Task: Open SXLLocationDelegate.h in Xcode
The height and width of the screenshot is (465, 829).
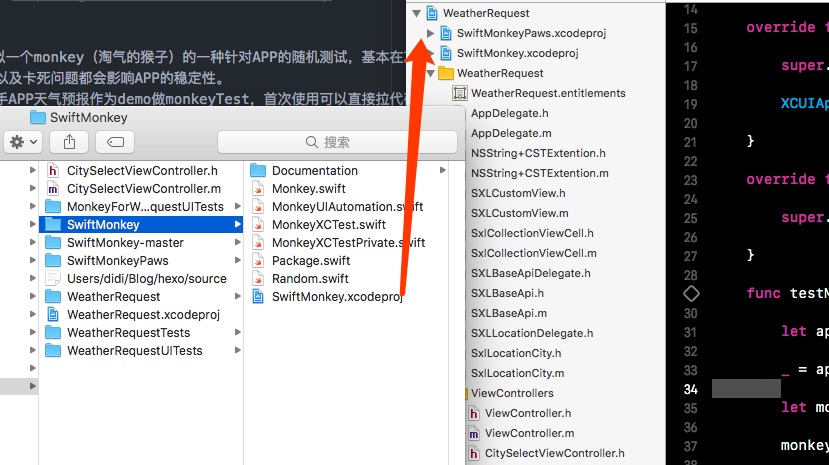Action: coord(532,333)
